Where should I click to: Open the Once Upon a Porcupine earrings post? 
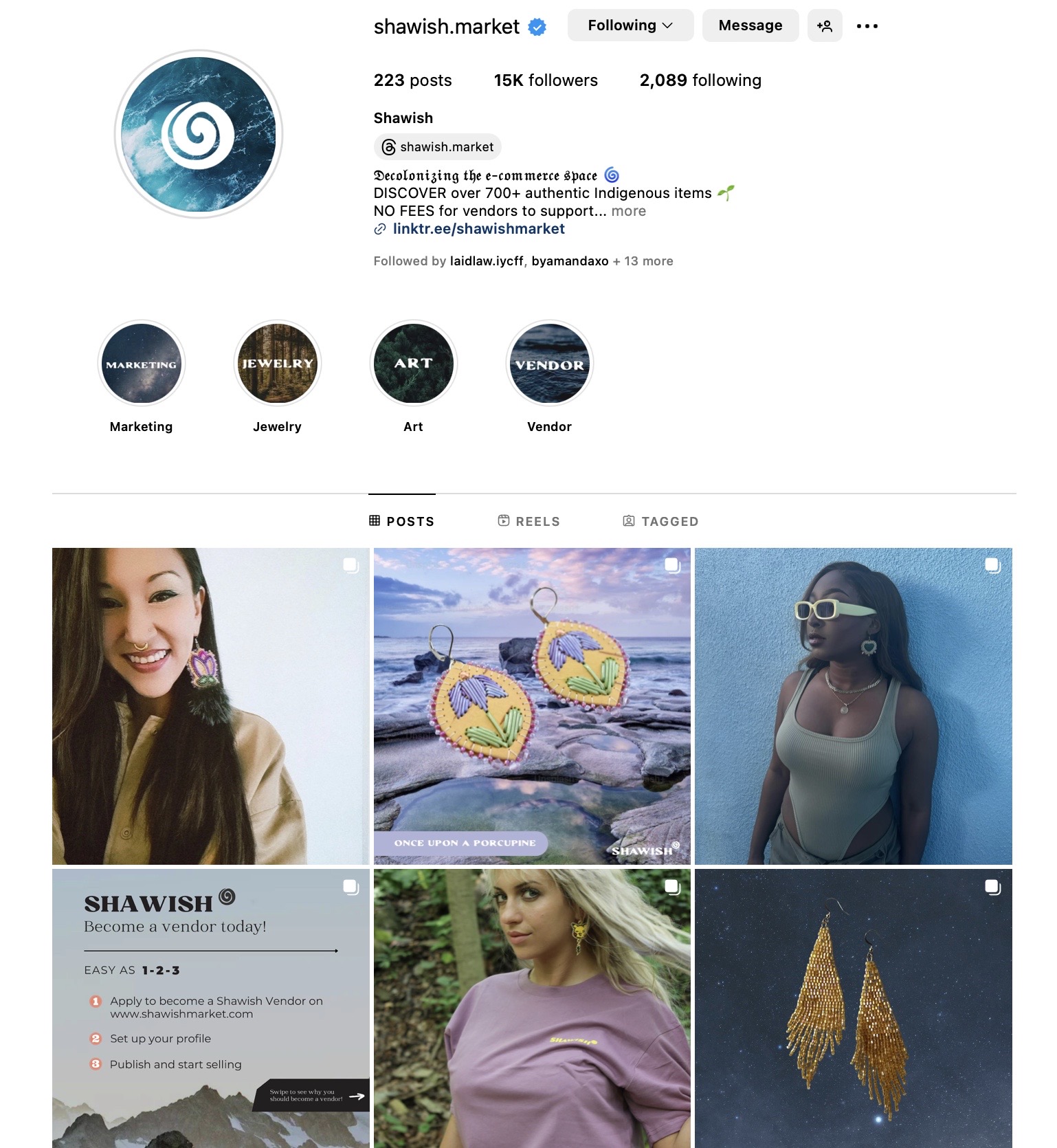[x=532, y=706]
